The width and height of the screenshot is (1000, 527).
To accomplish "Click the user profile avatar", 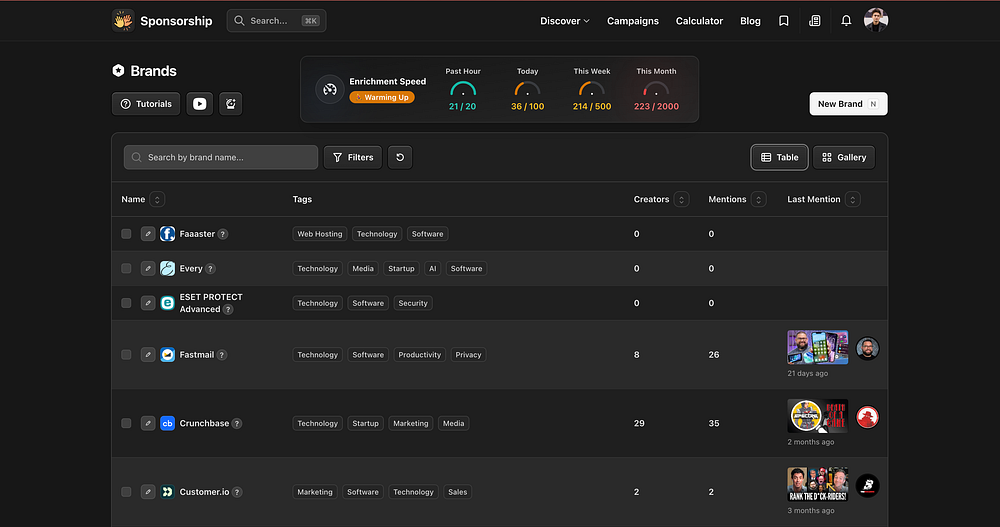I will click(875, 20).
